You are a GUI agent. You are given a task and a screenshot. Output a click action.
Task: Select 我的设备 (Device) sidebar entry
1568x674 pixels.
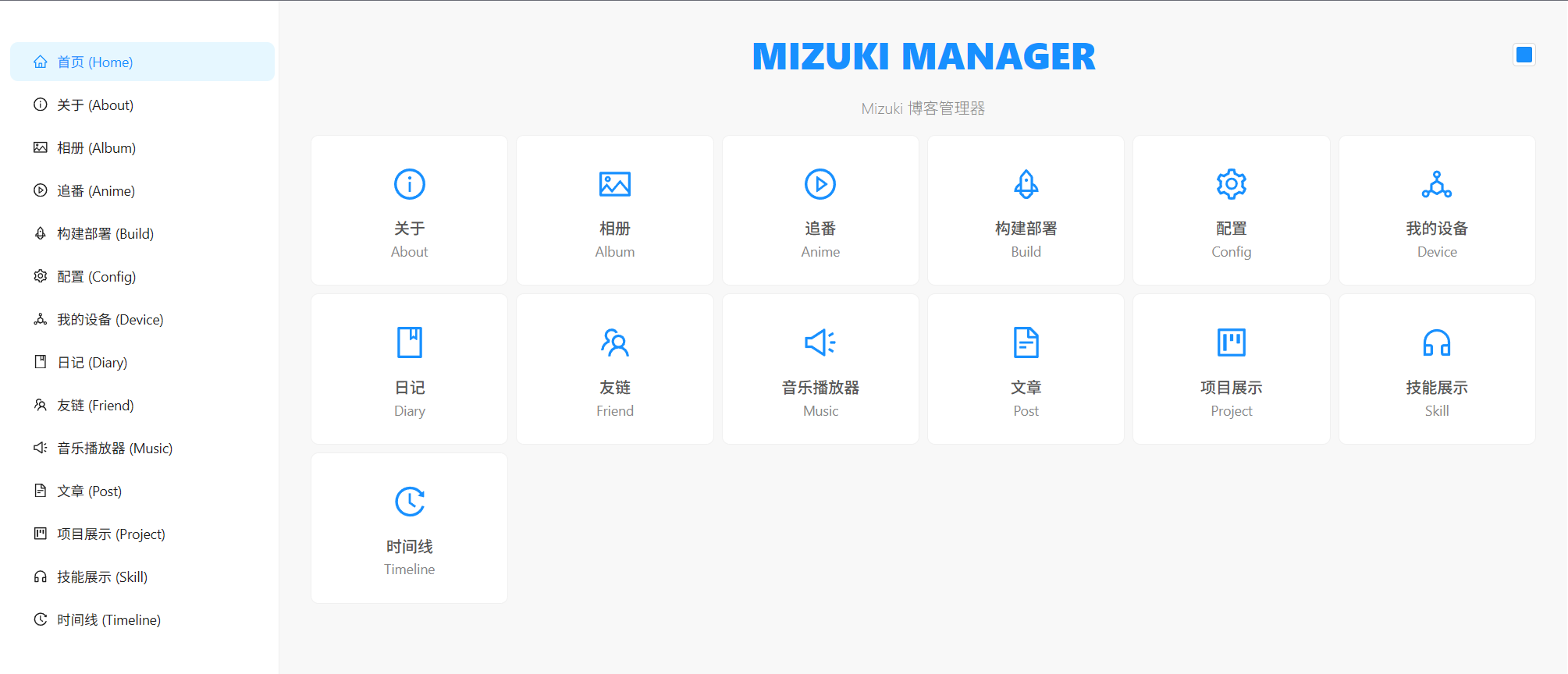[x=142, y=319]
